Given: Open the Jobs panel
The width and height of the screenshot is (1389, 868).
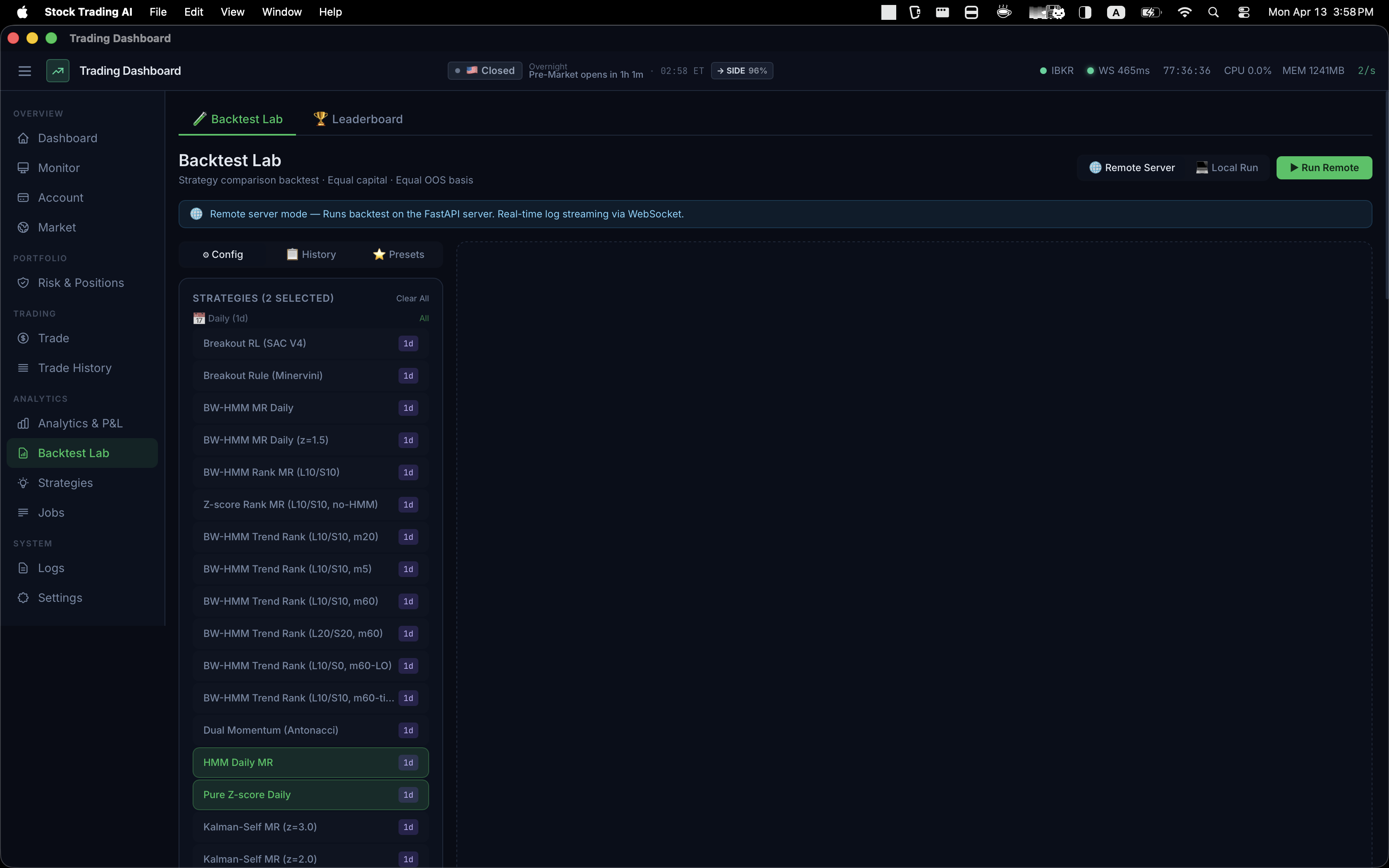Looking at the screenshot, I should pyautogui.click(x=51, y=512).
